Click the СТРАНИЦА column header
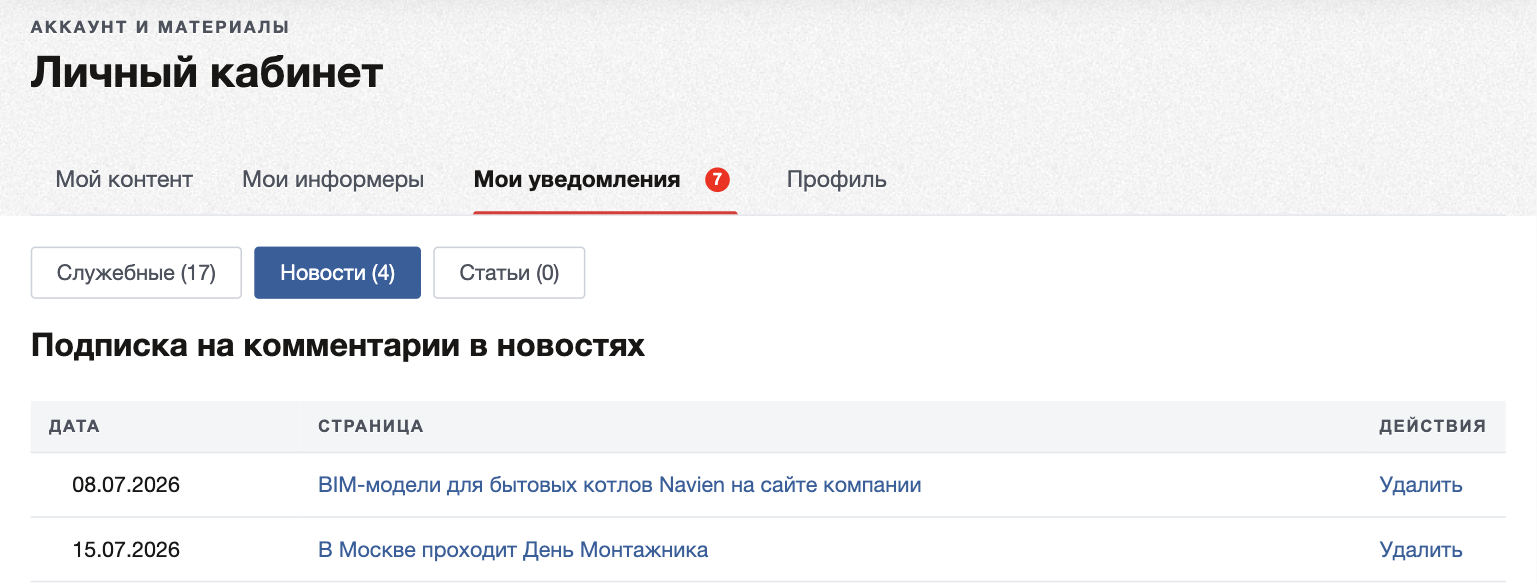Screen dimensions: 1537x584 click(x=371, y=426)
